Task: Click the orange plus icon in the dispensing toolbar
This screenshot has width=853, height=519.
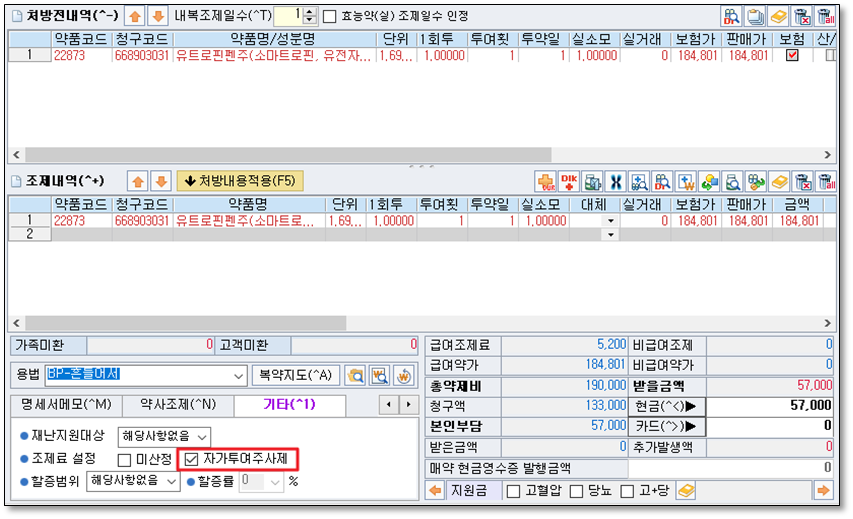Action: click(x=546, y=182)
